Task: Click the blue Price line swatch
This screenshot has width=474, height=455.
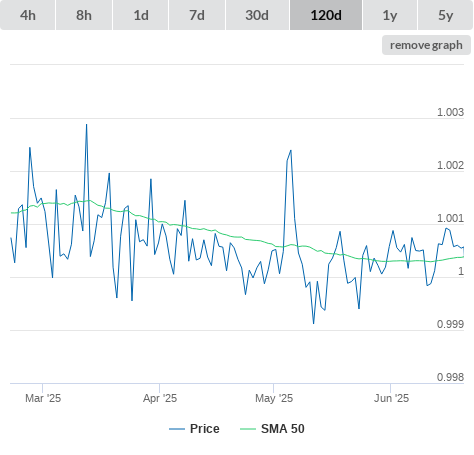Action: pos(177,429)
